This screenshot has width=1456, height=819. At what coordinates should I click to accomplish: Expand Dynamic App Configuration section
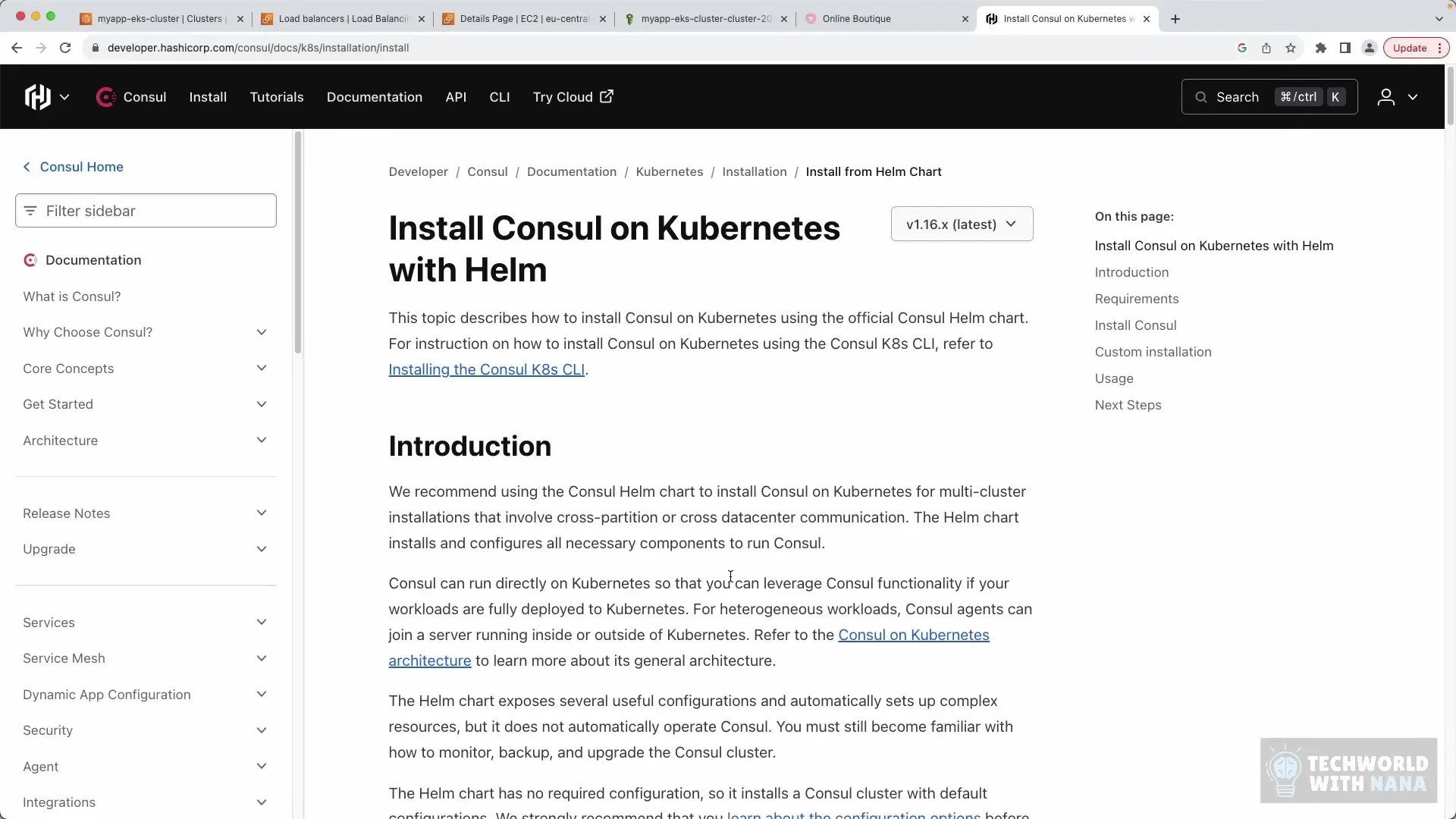(146, 695)
